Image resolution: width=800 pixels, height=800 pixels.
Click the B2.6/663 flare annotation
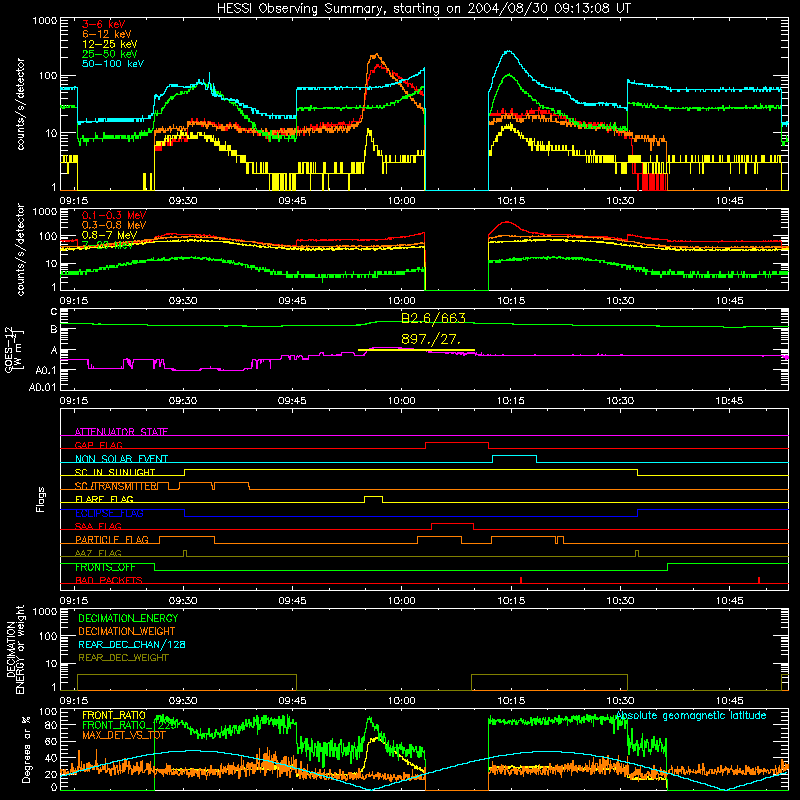coord(433,318)
